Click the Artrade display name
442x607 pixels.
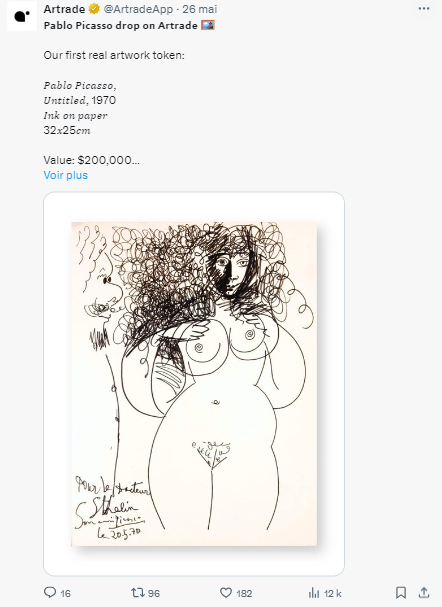[64, 9]
